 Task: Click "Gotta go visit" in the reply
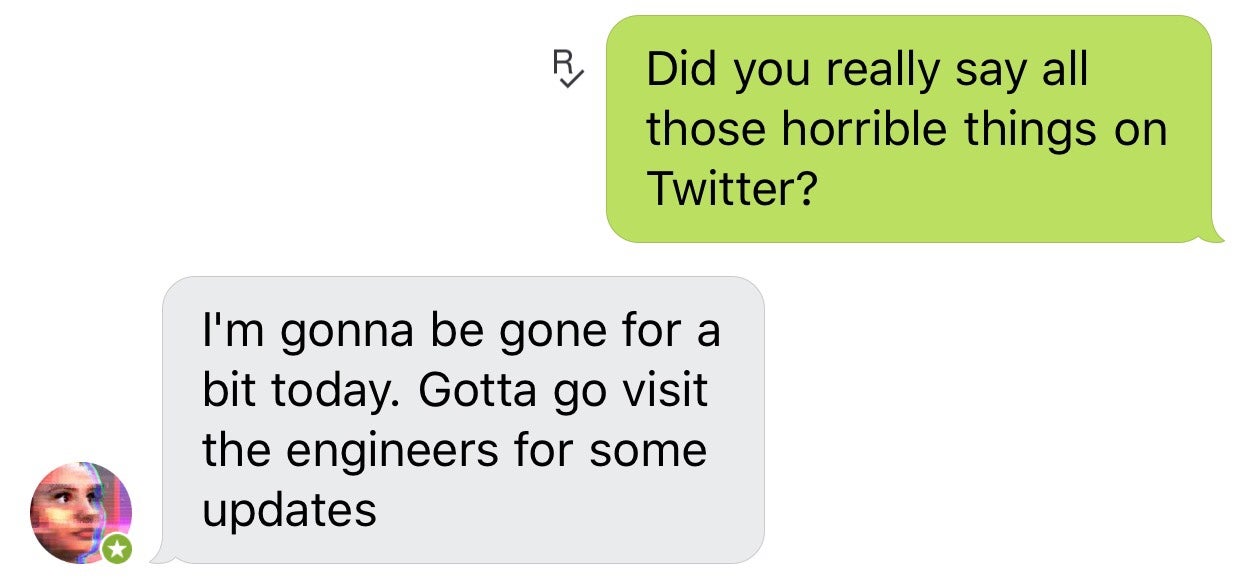coord(563,391)
